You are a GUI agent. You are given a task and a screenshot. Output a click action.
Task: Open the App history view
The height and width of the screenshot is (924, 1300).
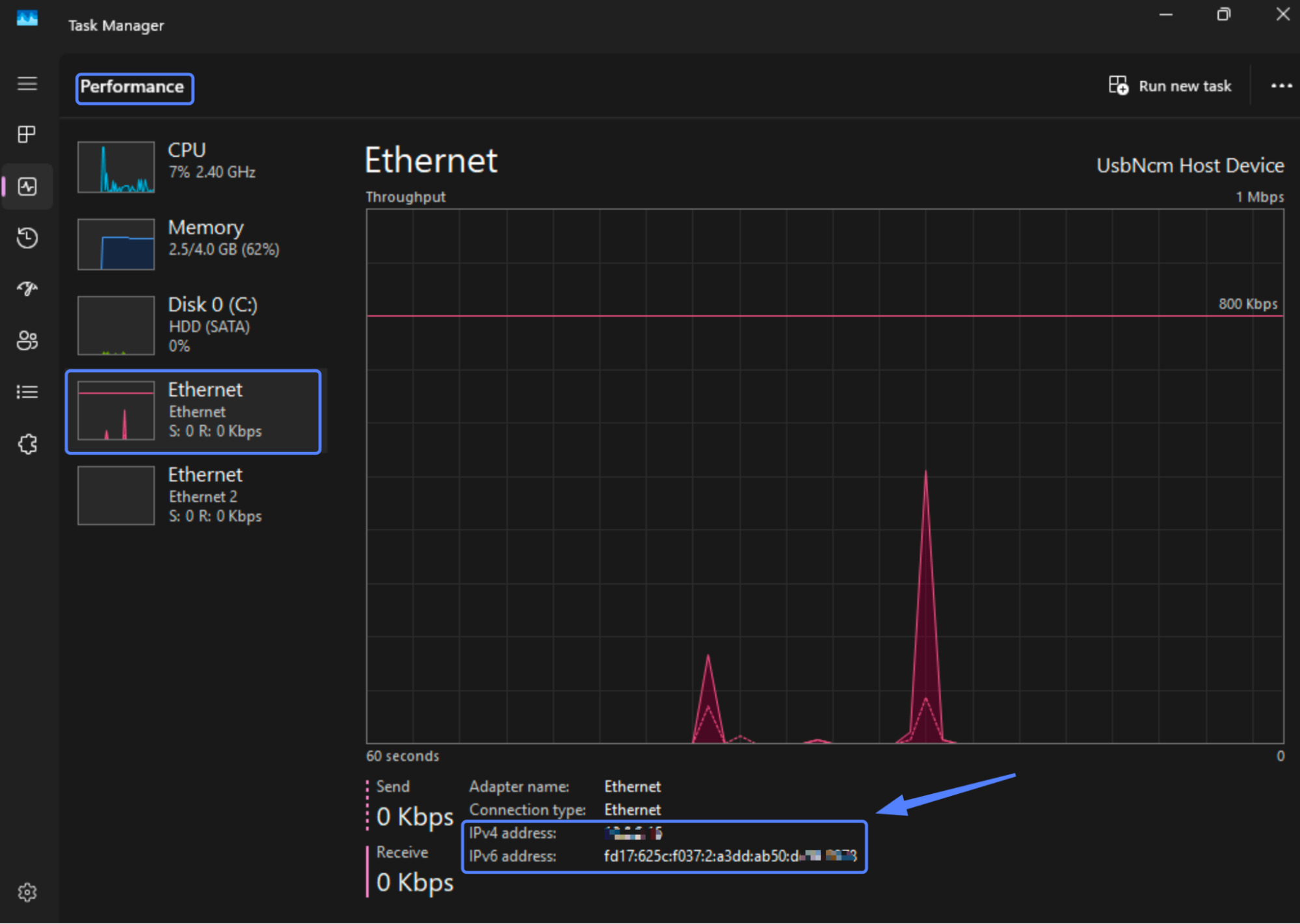pyautogui.click(x=27, y=238)
